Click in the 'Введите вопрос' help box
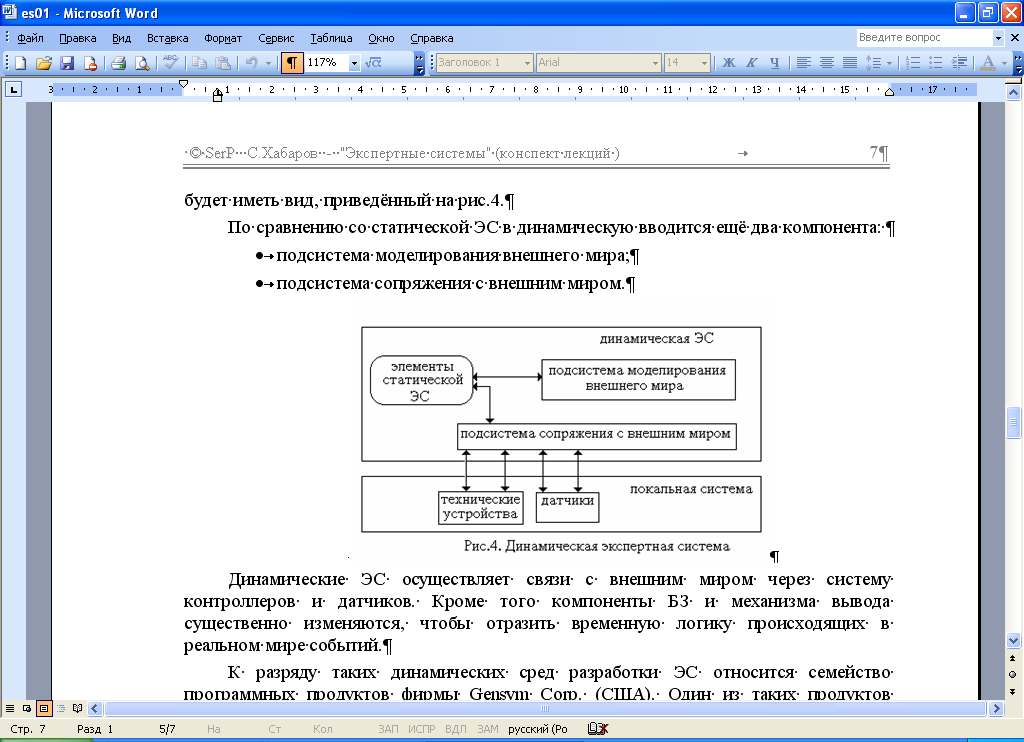 tap(924, 38)
